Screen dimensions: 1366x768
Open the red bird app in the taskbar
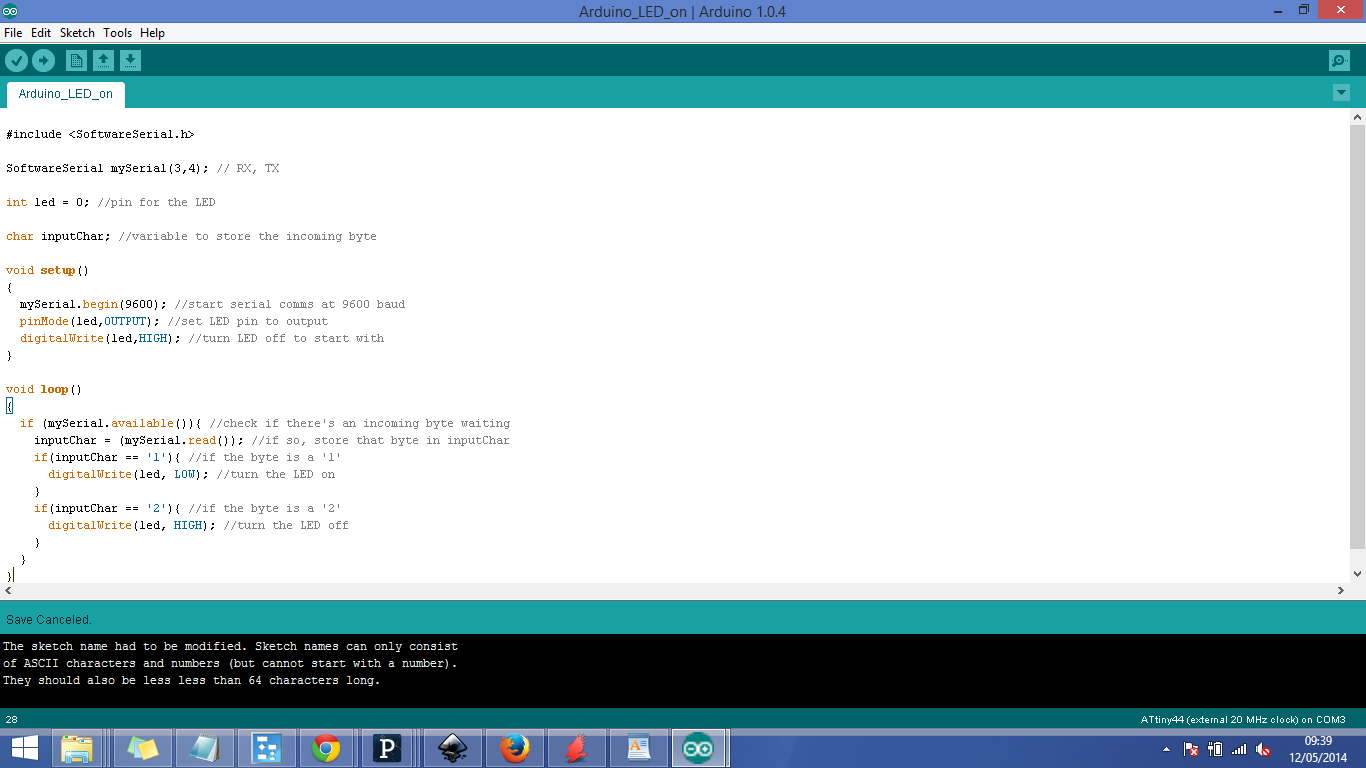[577, 748]
